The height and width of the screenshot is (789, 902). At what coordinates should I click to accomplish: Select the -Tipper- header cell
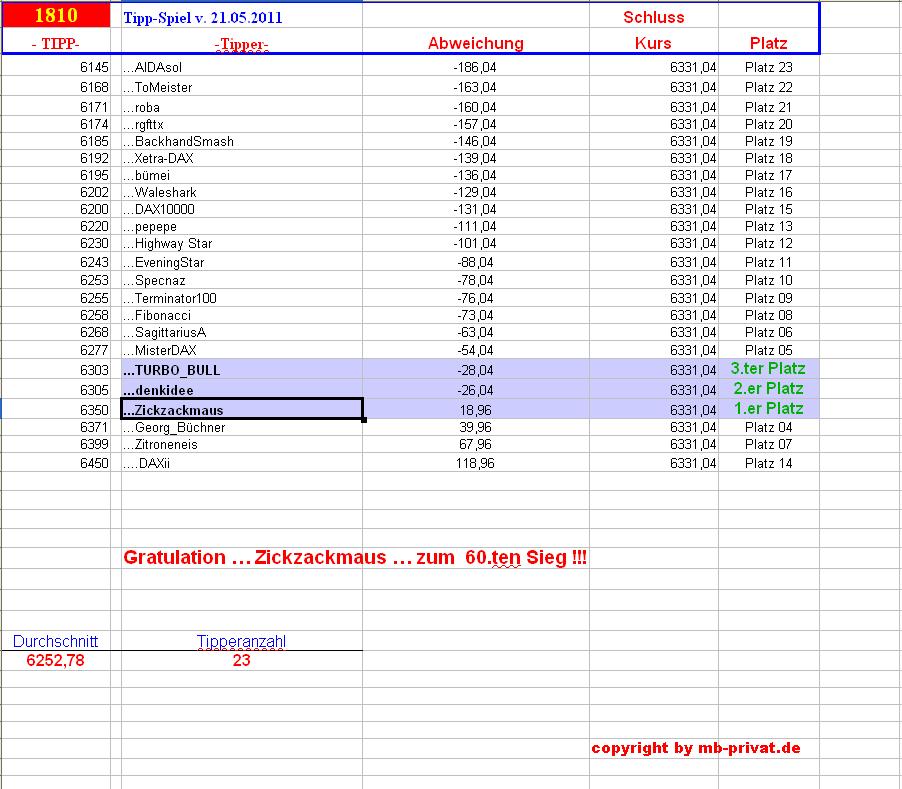[242, 44]
